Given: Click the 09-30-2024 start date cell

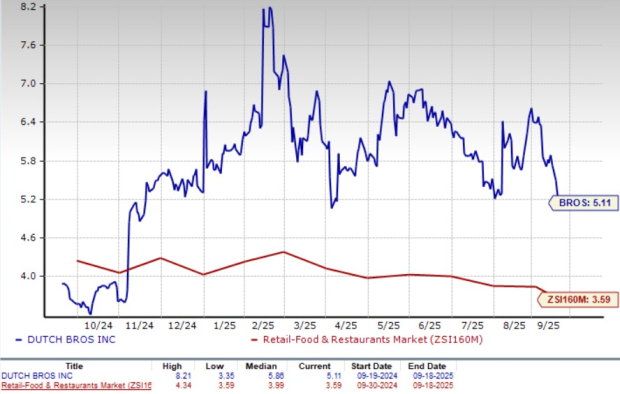Looking at the screenshot, I should coord(377,385).
